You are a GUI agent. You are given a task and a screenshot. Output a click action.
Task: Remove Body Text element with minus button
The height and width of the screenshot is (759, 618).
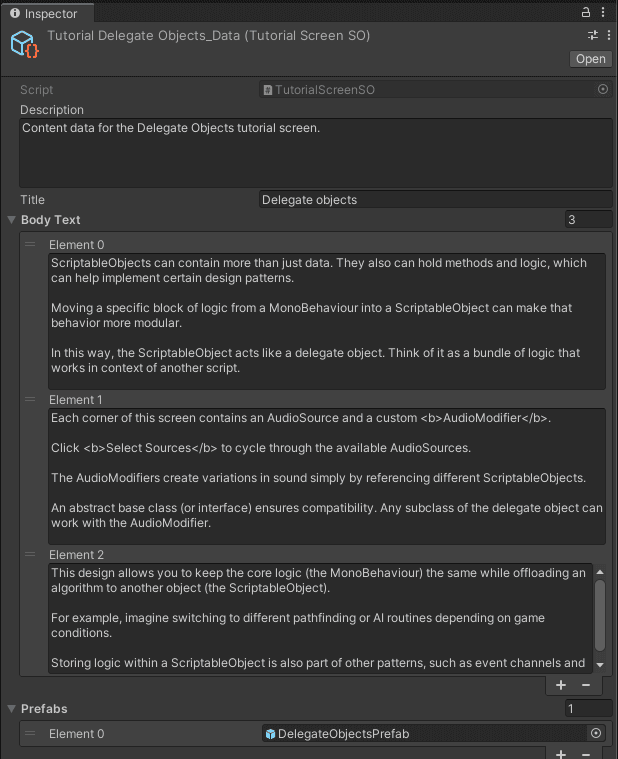pos(586,685)
